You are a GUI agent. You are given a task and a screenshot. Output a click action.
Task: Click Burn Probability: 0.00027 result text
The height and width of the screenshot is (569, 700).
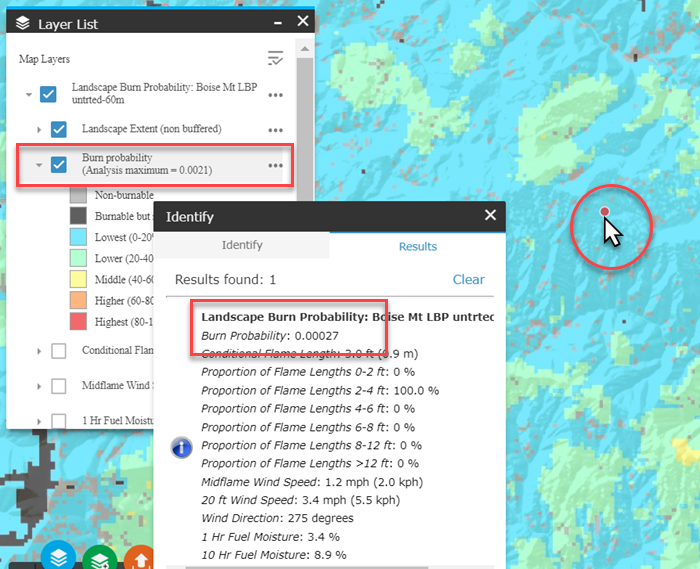click(270, 336)
